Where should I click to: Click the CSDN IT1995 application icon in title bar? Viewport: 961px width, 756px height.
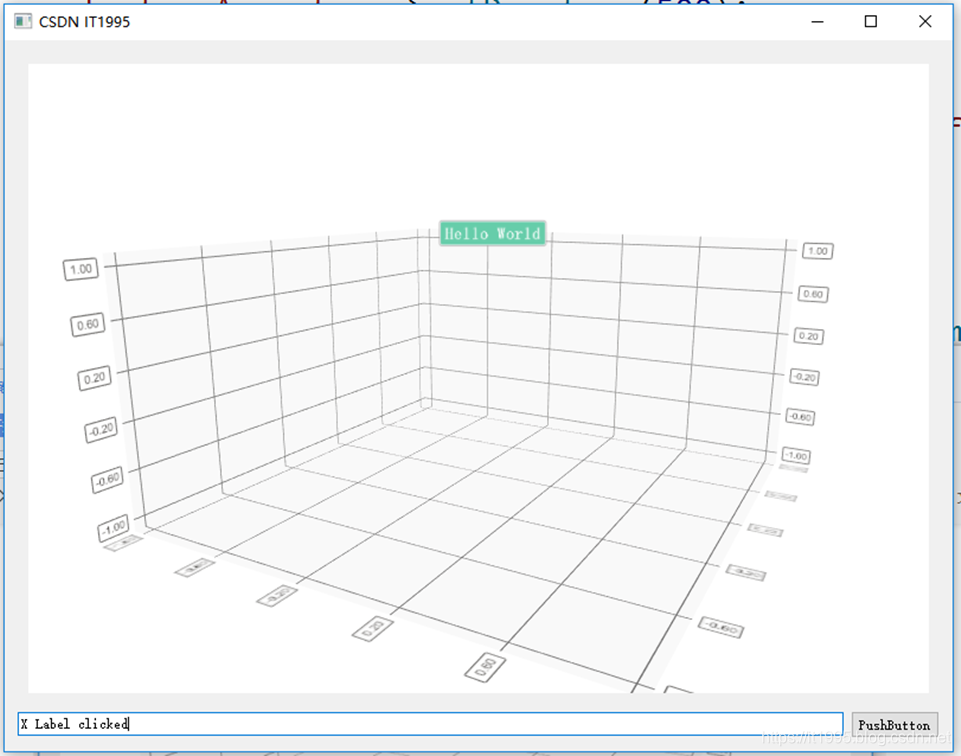[22, 21]
